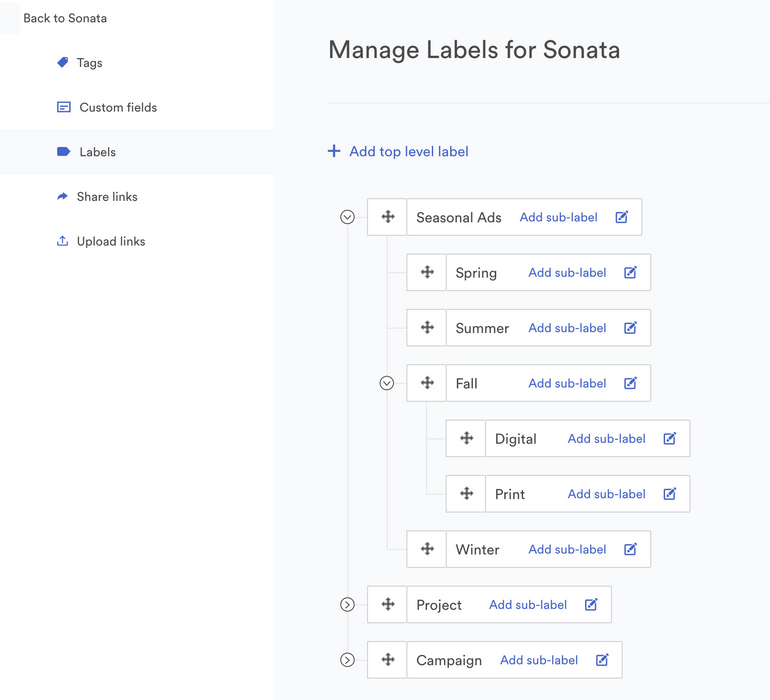Image resolution: width=770 pixels, height=700 pixels.
Task: Click the move handle for Seasonal Ads
Action: point(388,217)
